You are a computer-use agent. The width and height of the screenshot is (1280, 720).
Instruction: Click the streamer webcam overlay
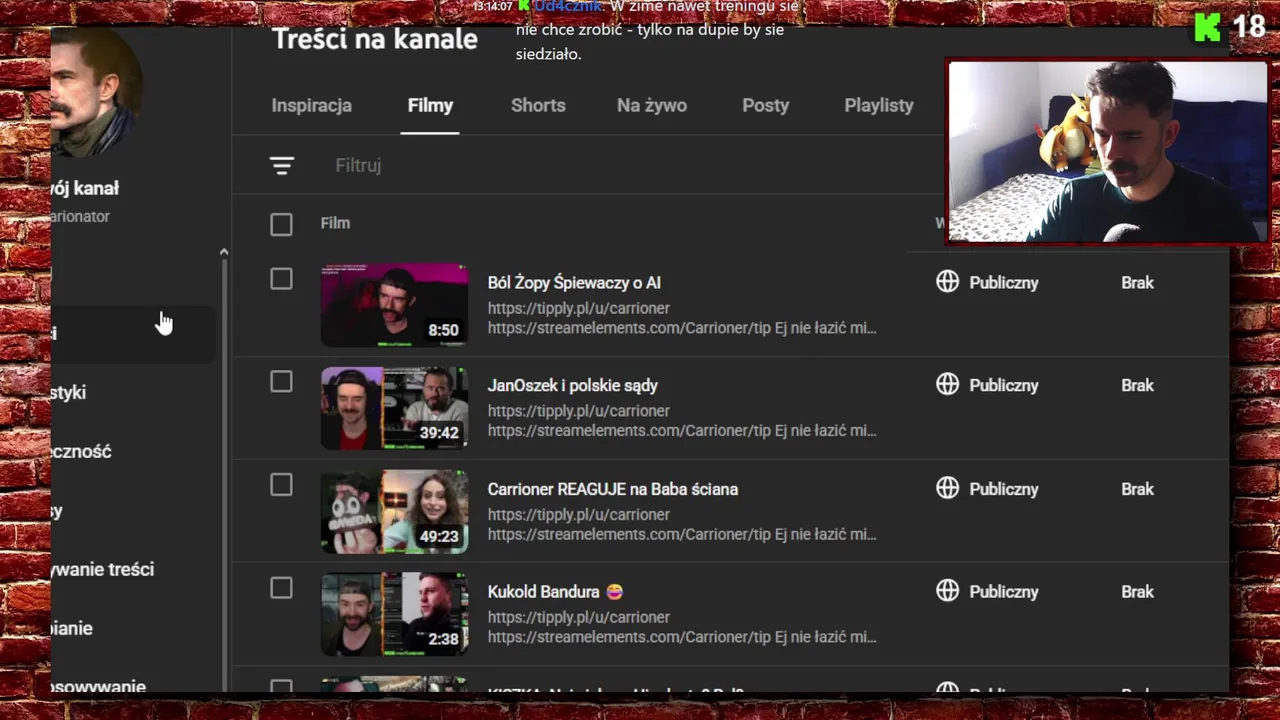[x=1107, y=151]
